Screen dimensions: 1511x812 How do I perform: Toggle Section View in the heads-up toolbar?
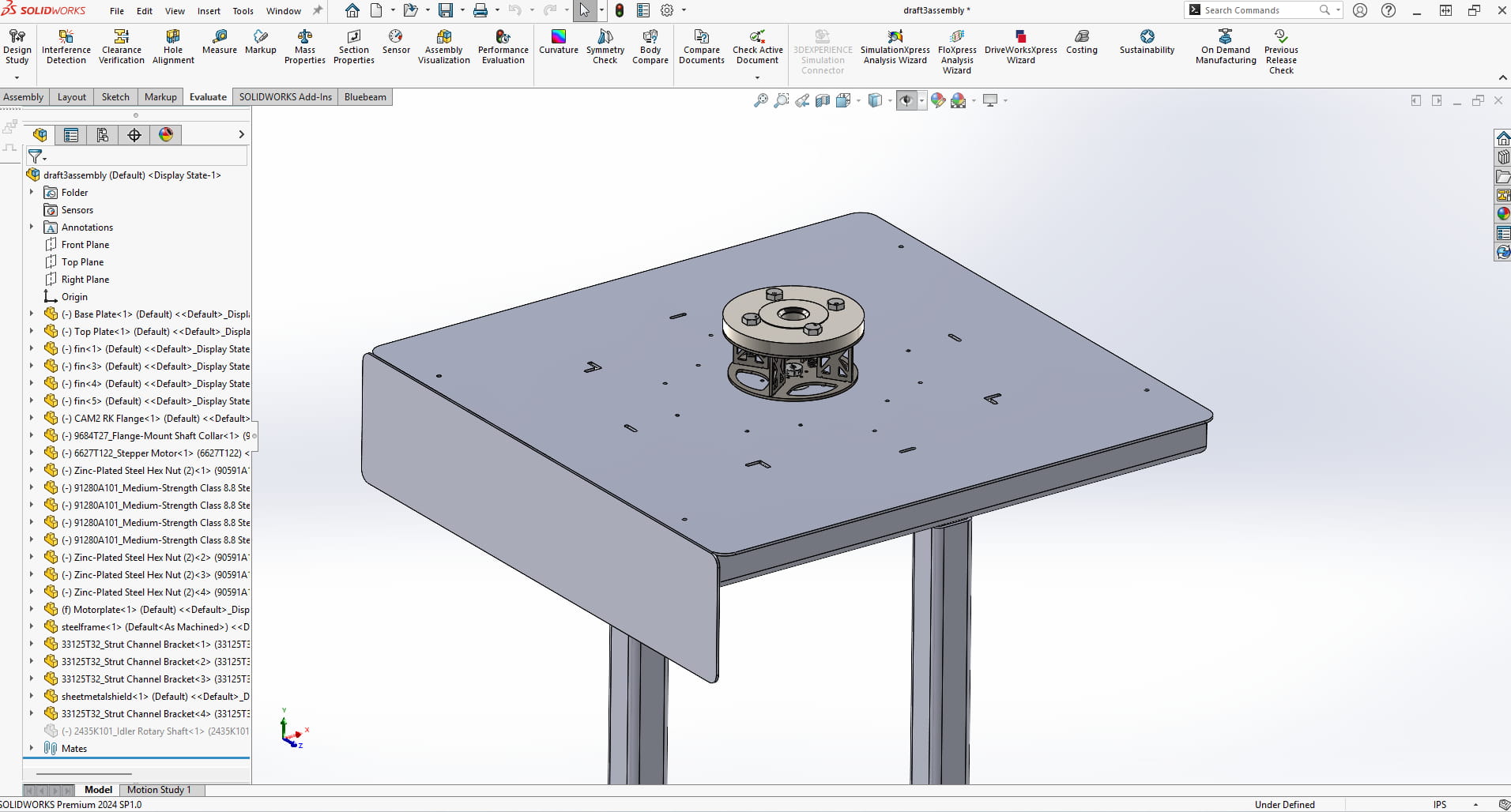(x=822, y=100)
